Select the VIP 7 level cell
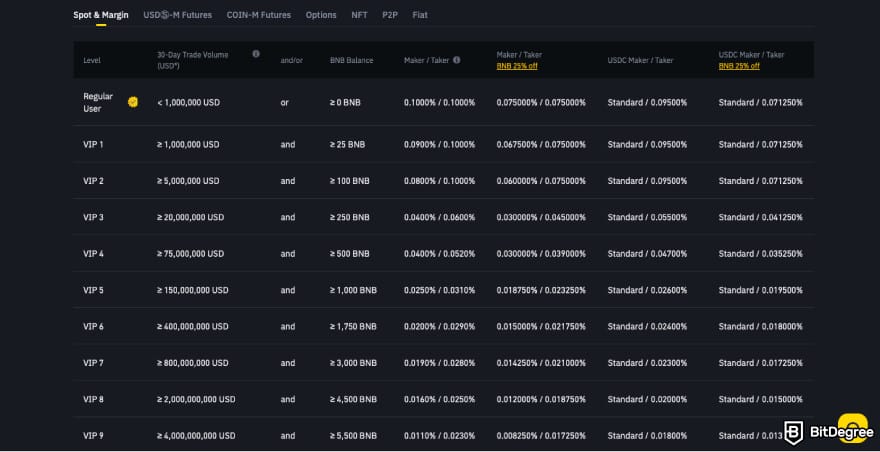Image resolution: width=880 pixels, height=452 pixels. tap(93, 363)
